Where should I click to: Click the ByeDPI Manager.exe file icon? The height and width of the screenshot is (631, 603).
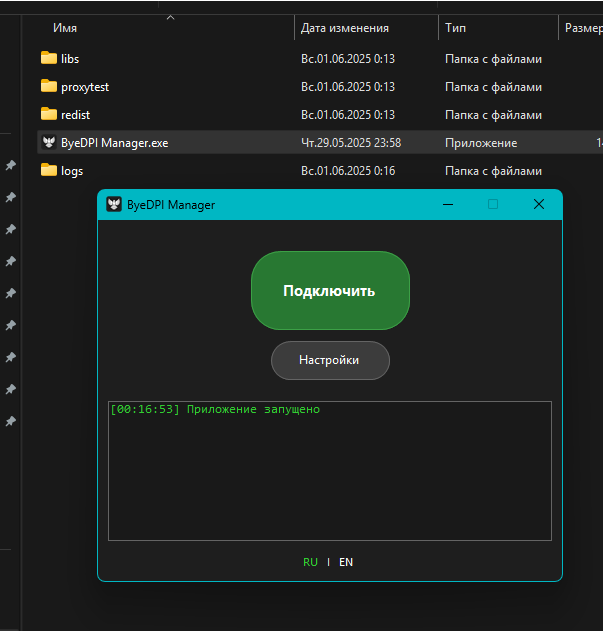coord(49,142)
